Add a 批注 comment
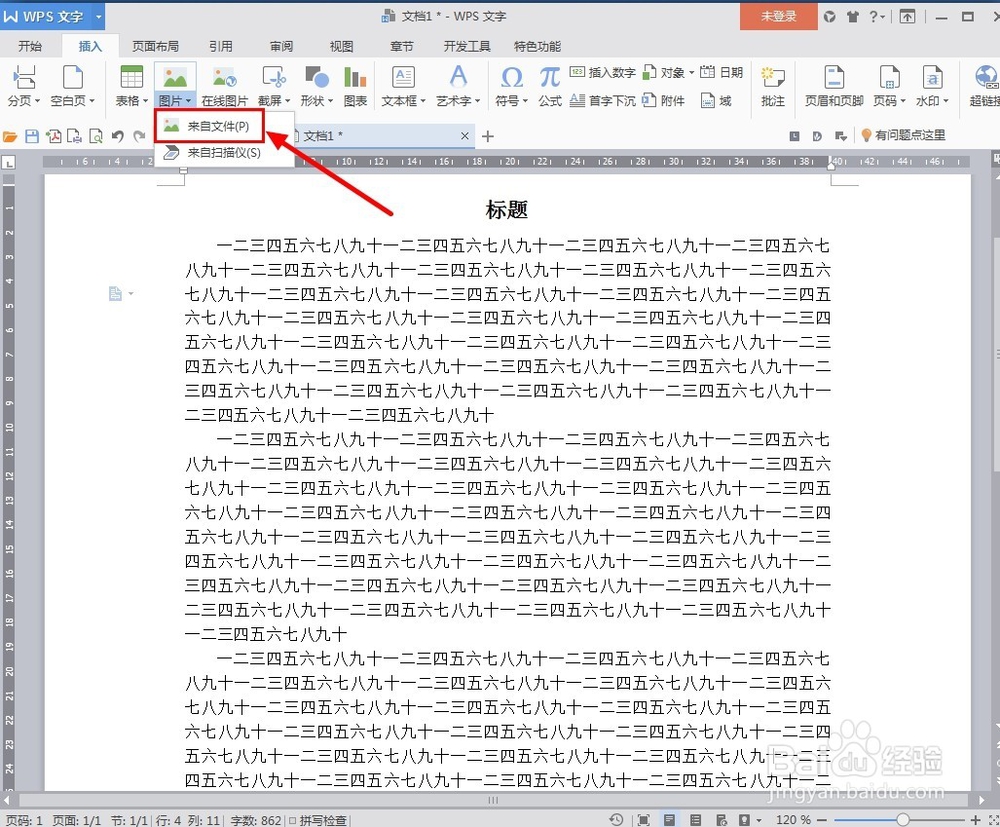Viewport: 1000px width, 827px height. pos(772,85)
